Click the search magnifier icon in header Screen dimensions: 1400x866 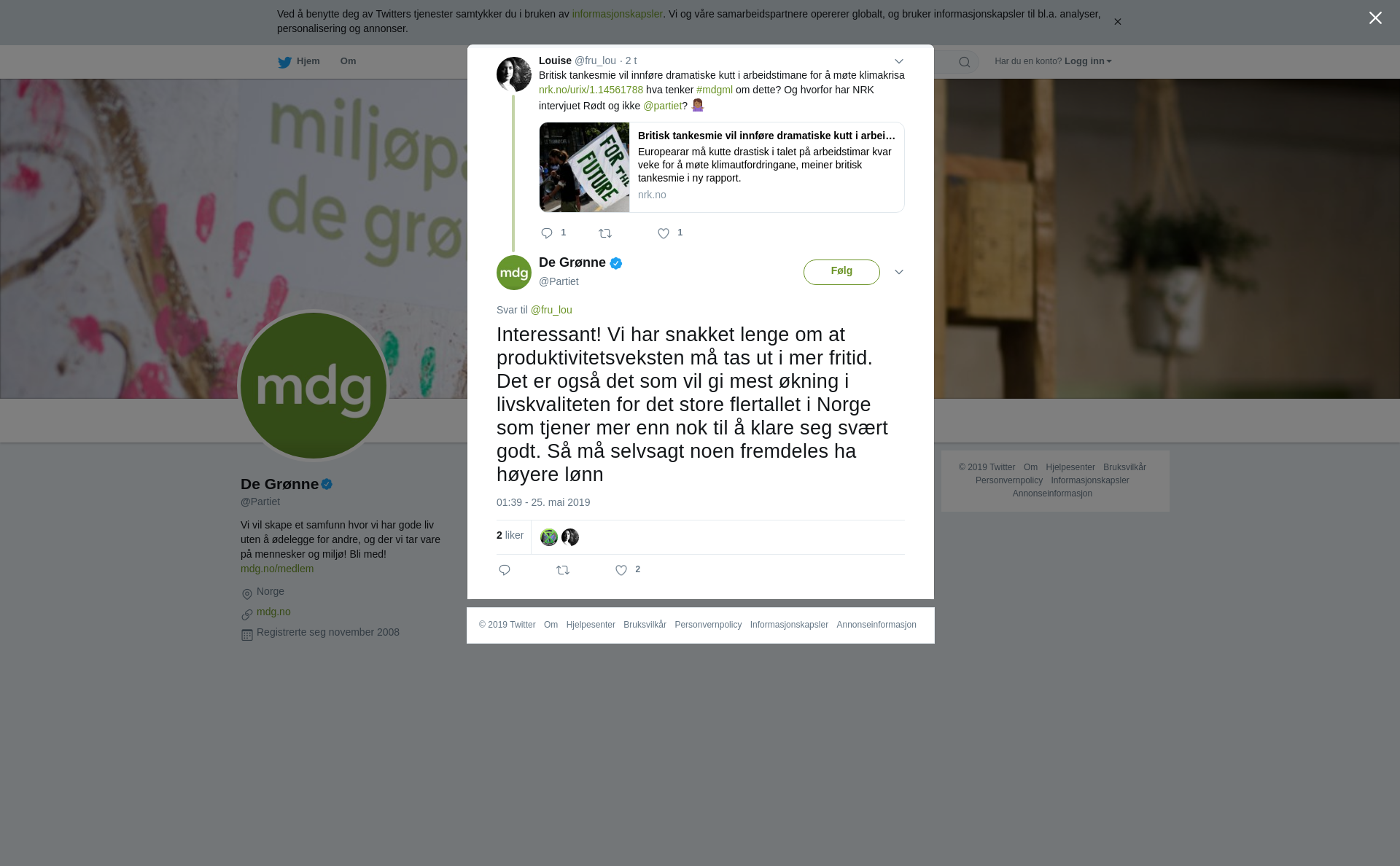(965, 62)
